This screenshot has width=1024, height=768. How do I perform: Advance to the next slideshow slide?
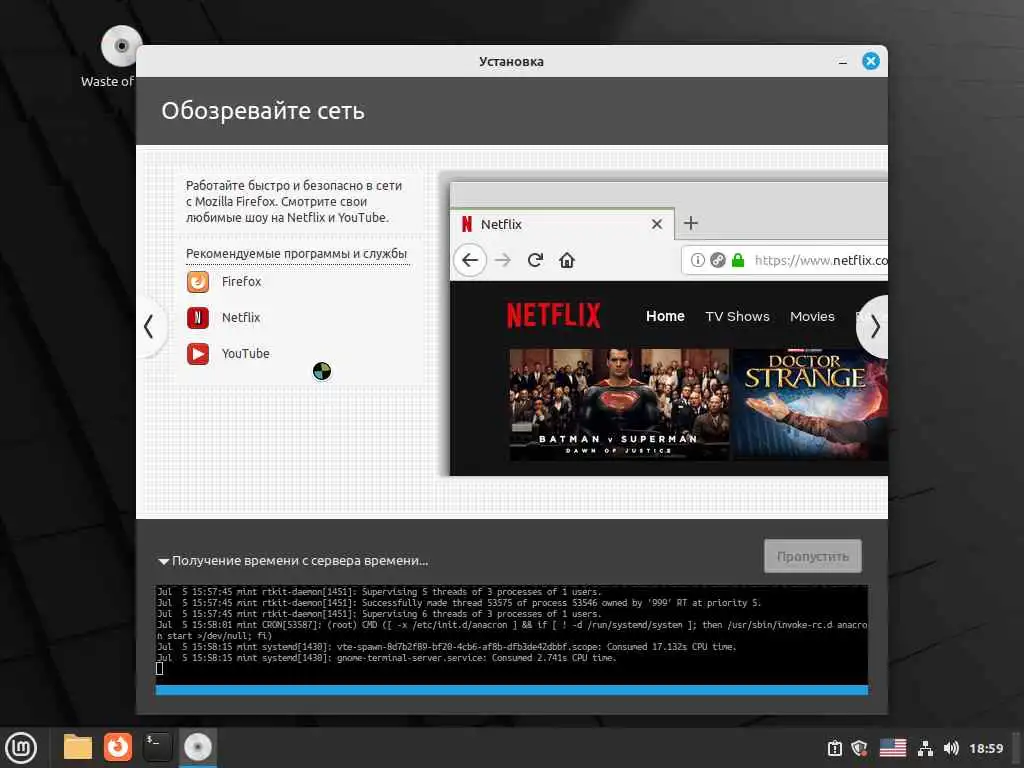pos(874,327)
